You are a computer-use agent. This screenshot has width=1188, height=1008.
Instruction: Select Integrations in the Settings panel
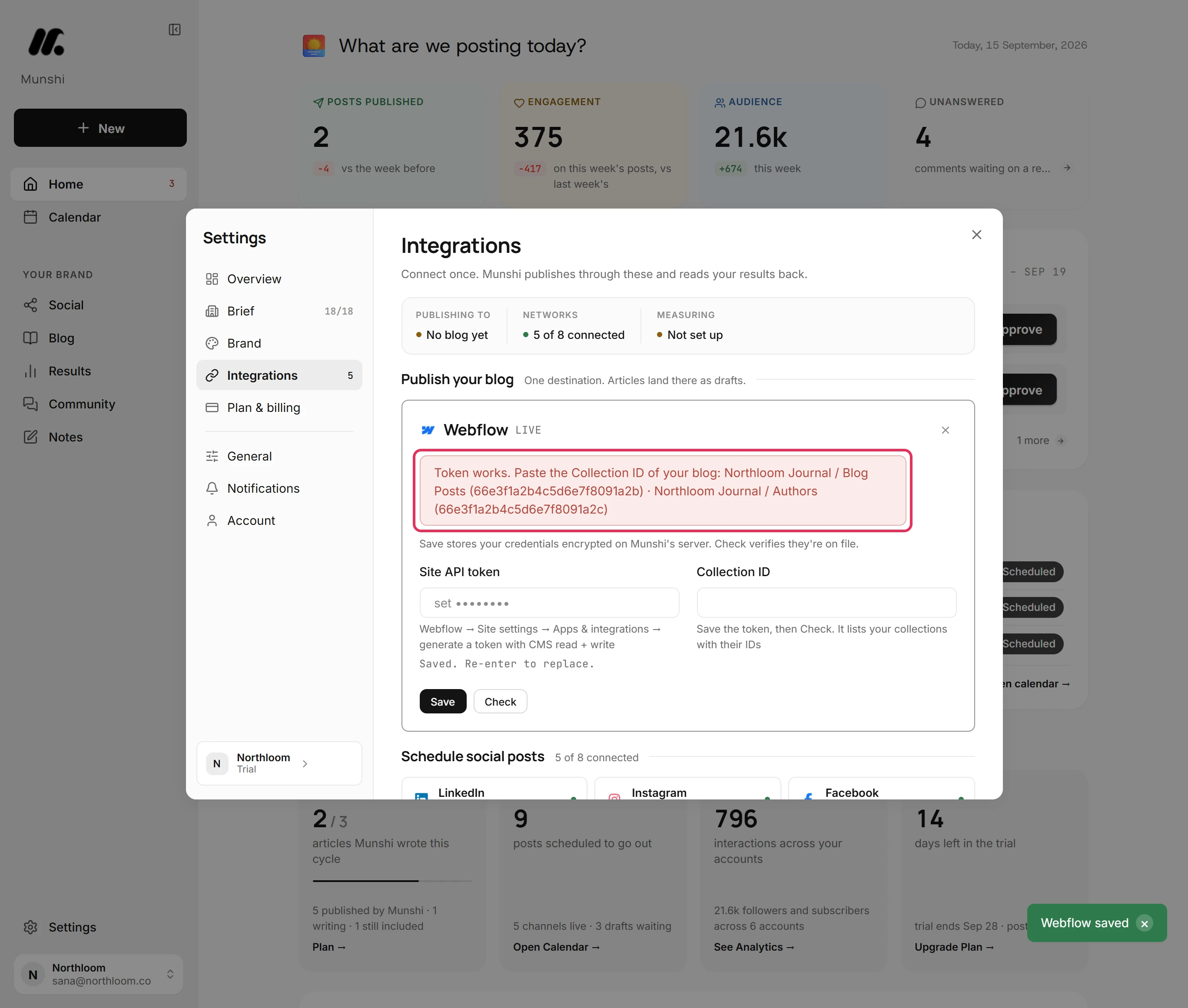279,375
